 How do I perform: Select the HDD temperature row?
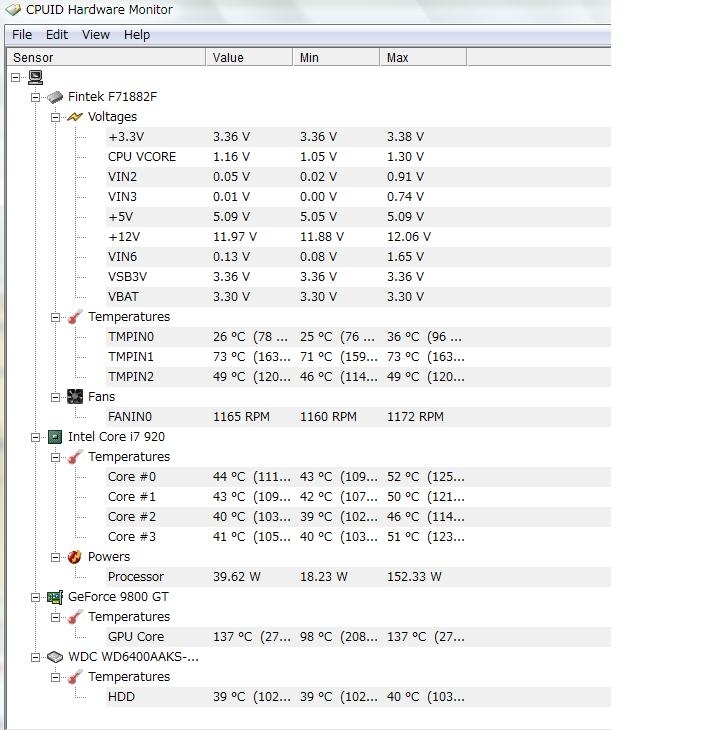click(358, 697)
